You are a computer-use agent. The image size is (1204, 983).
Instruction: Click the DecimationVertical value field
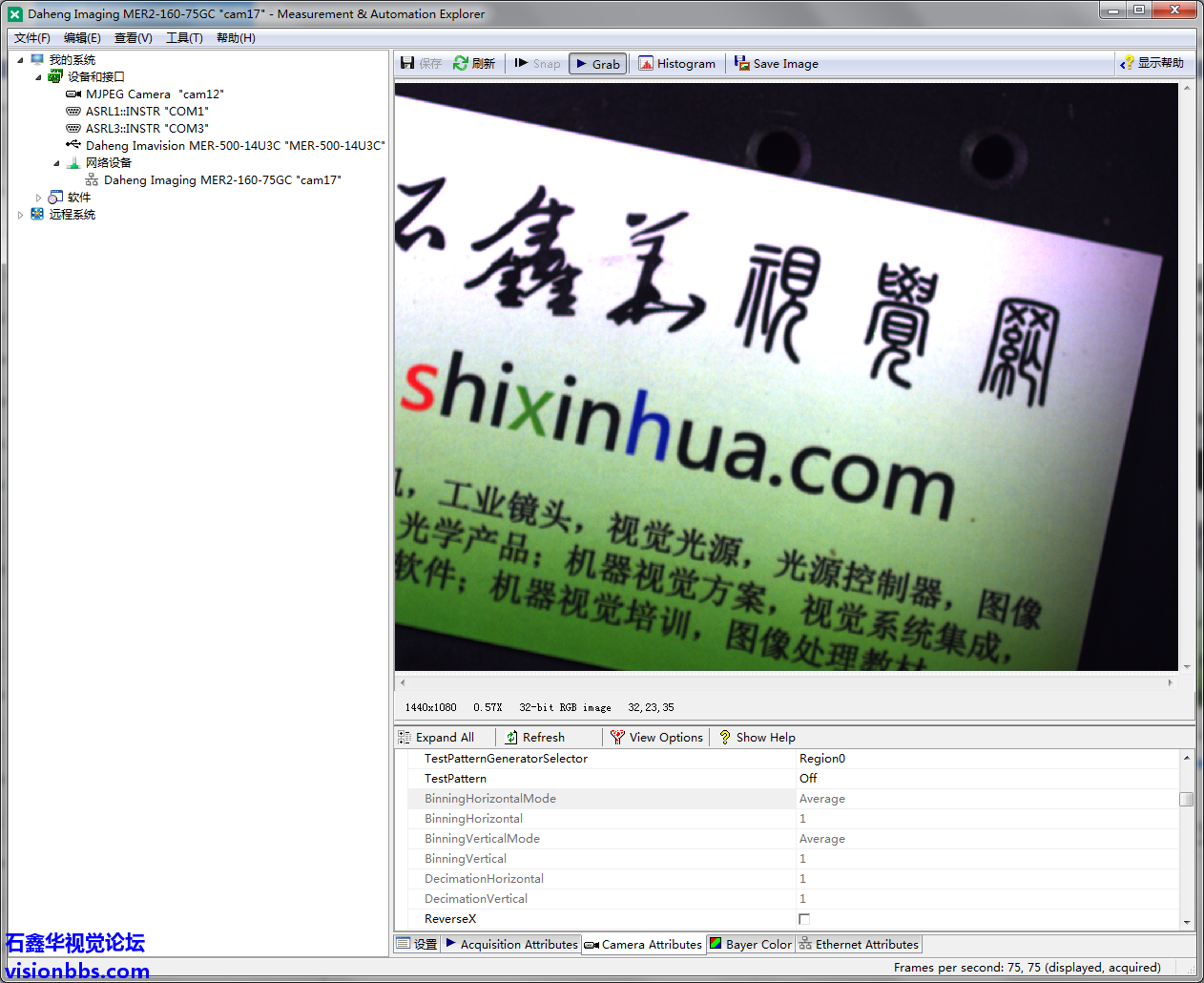[x=987, y=899]
